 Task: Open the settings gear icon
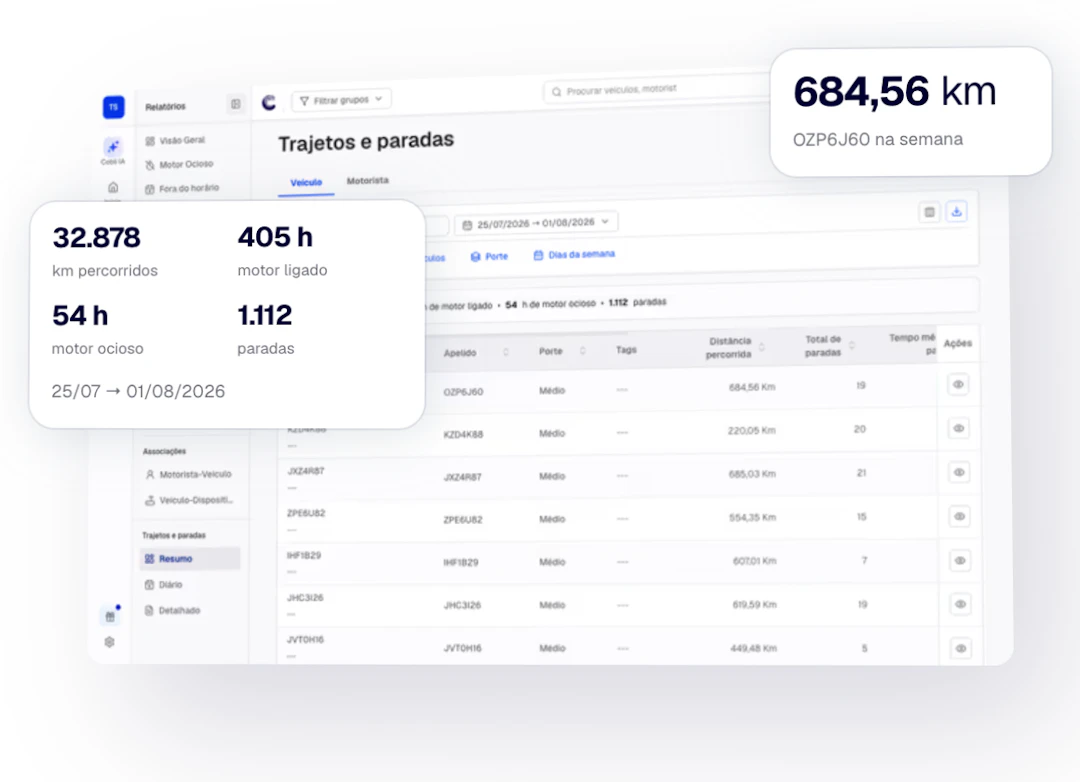pyautogui.click(x=110, y=642)
